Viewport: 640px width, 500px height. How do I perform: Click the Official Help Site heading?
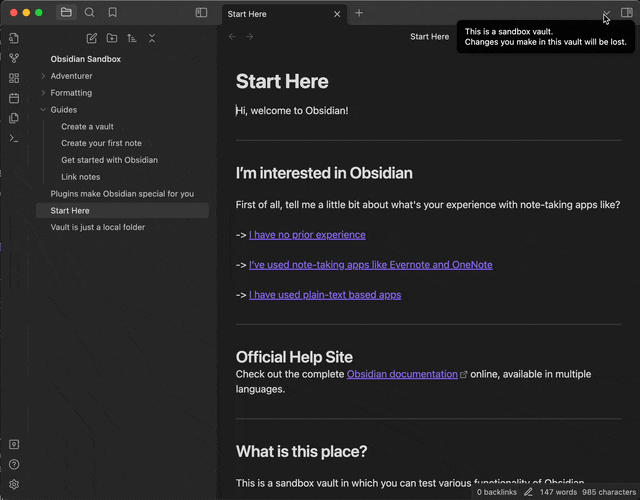(x=294, y=357)
